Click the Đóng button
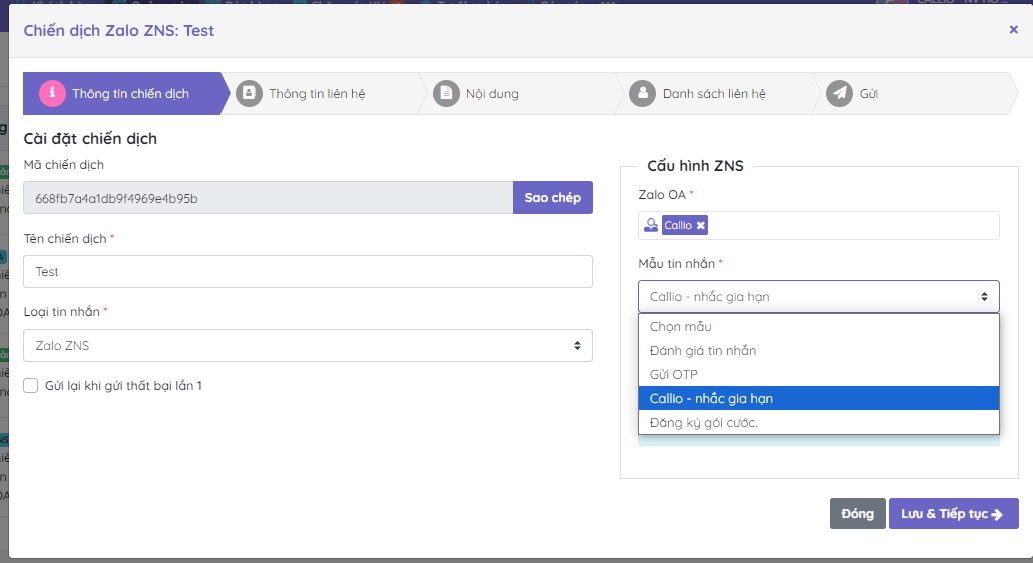This screenshot has height=563, width=1033. [857, 514]
